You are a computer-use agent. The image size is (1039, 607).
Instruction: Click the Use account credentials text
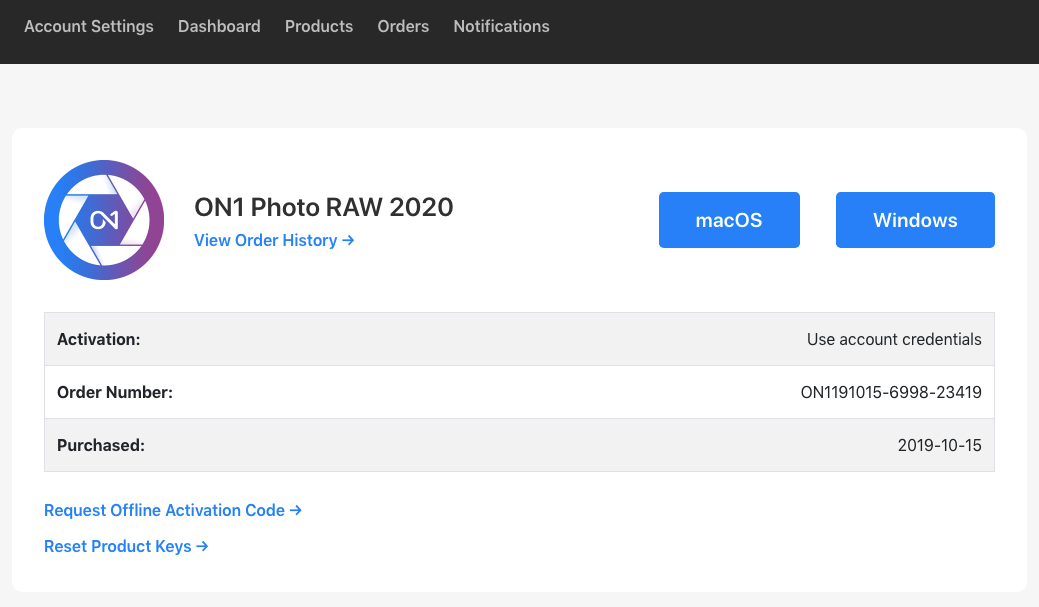point(894,339)
